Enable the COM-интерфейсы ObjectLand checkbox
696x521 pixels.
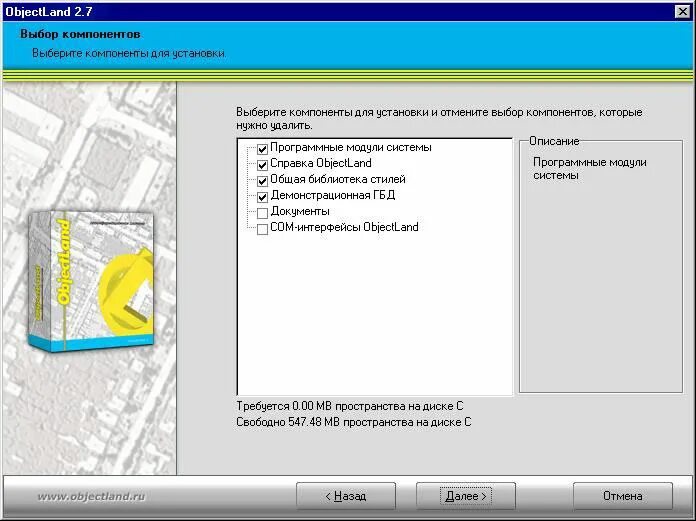point(262,229)
